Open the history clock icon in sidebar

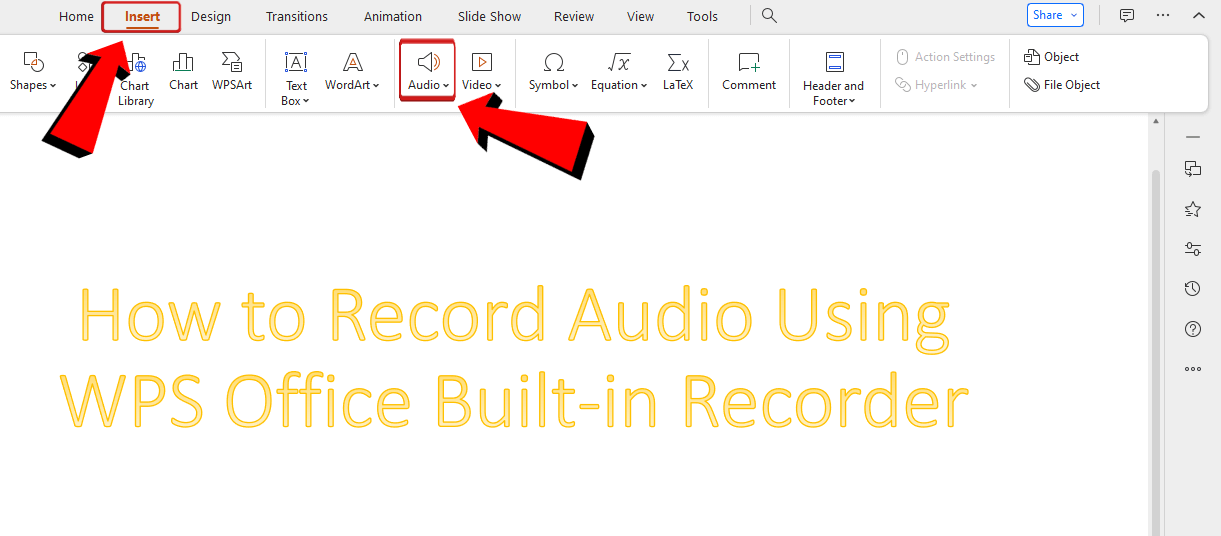[1192, 289]
